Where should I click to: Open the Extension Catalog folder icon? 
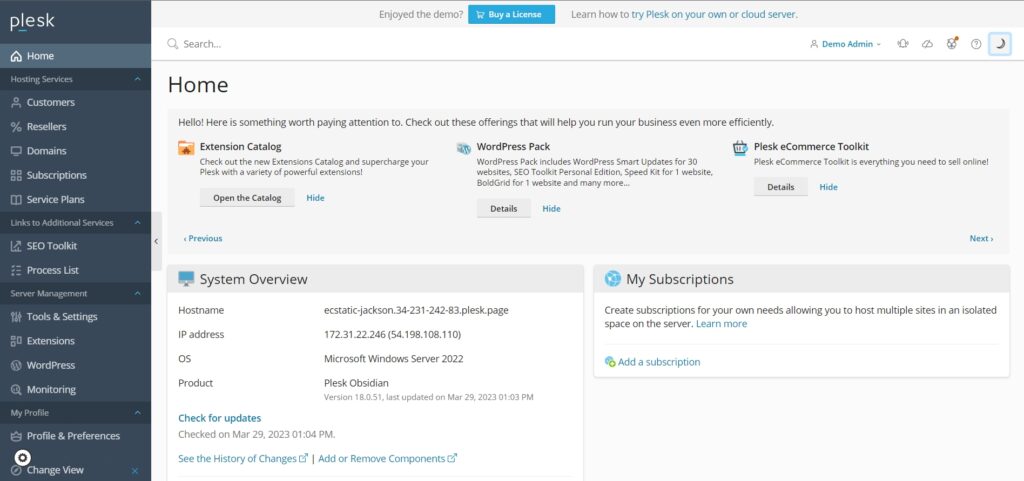point(186,147)
